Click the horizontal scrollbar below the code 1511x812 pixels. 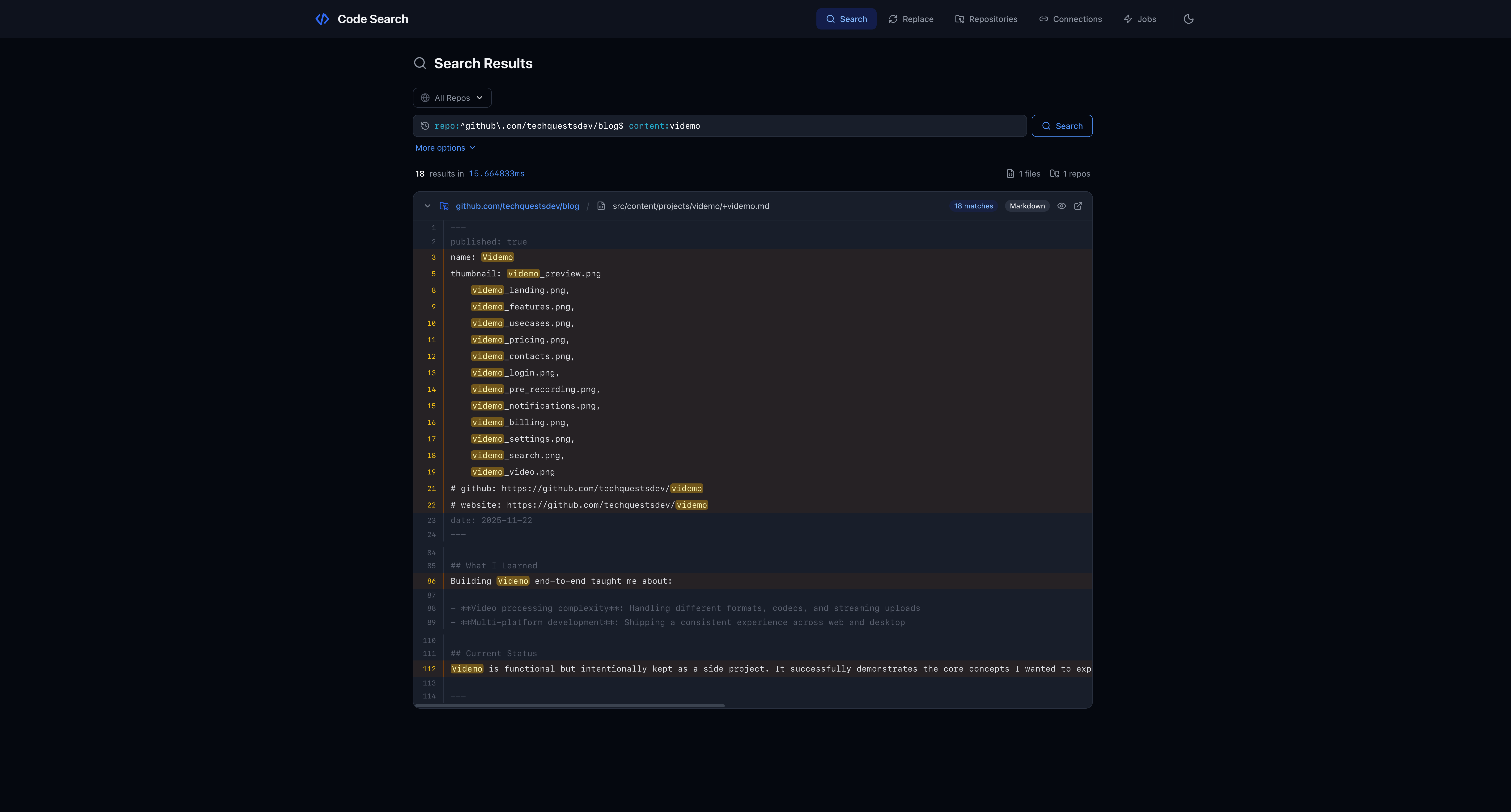[x=569, y=706]
